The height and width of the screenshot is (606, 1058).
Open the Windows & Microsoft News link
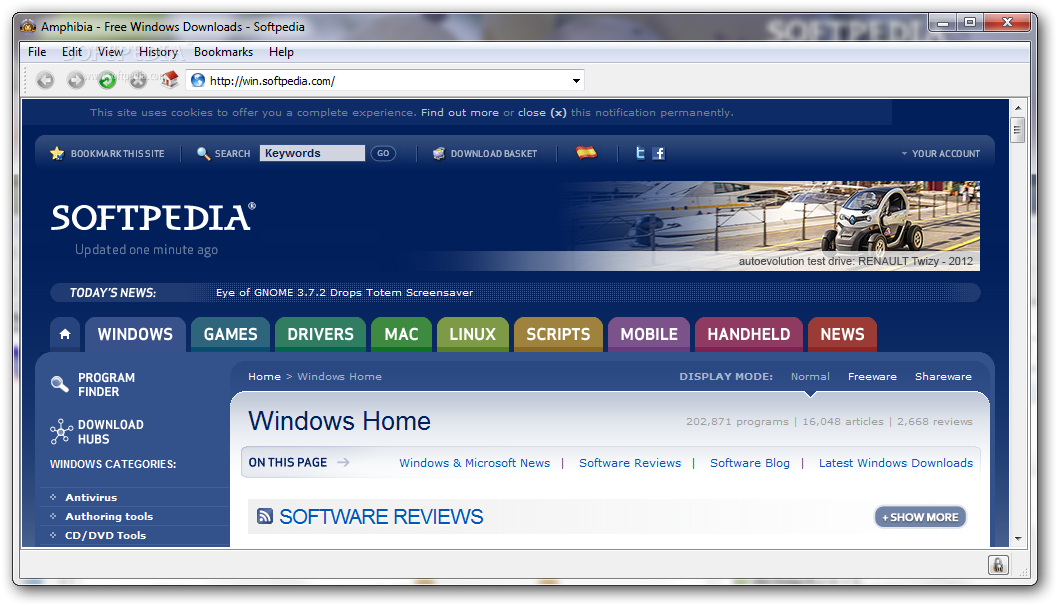(474, 463)
